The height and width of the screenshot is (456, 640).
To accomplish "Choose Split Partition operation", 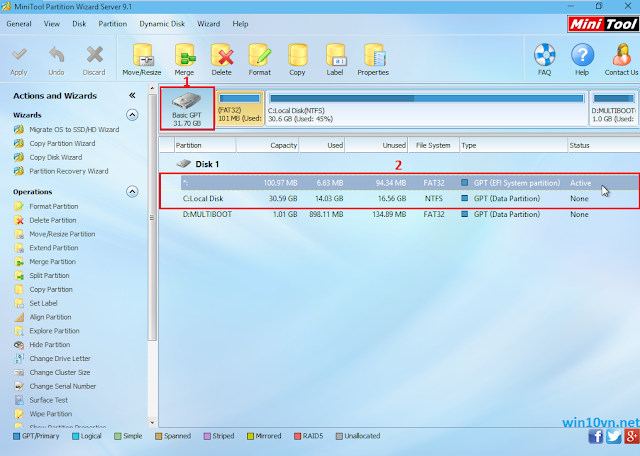I will [49, 276].
